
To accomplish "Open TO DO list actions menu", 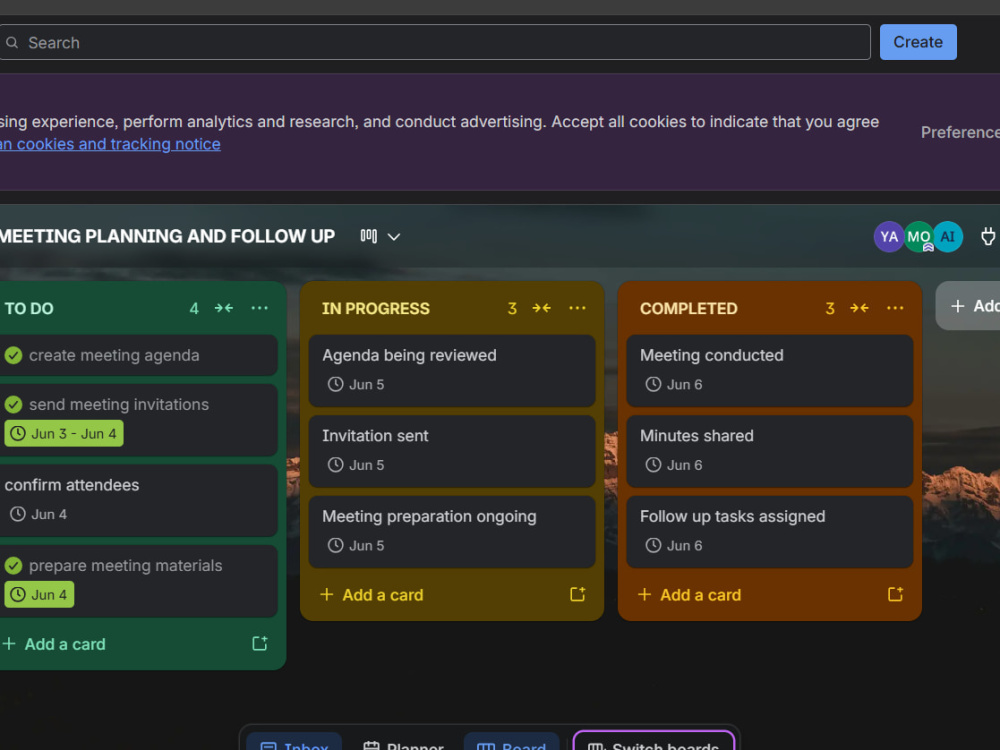I will [260, 308].
